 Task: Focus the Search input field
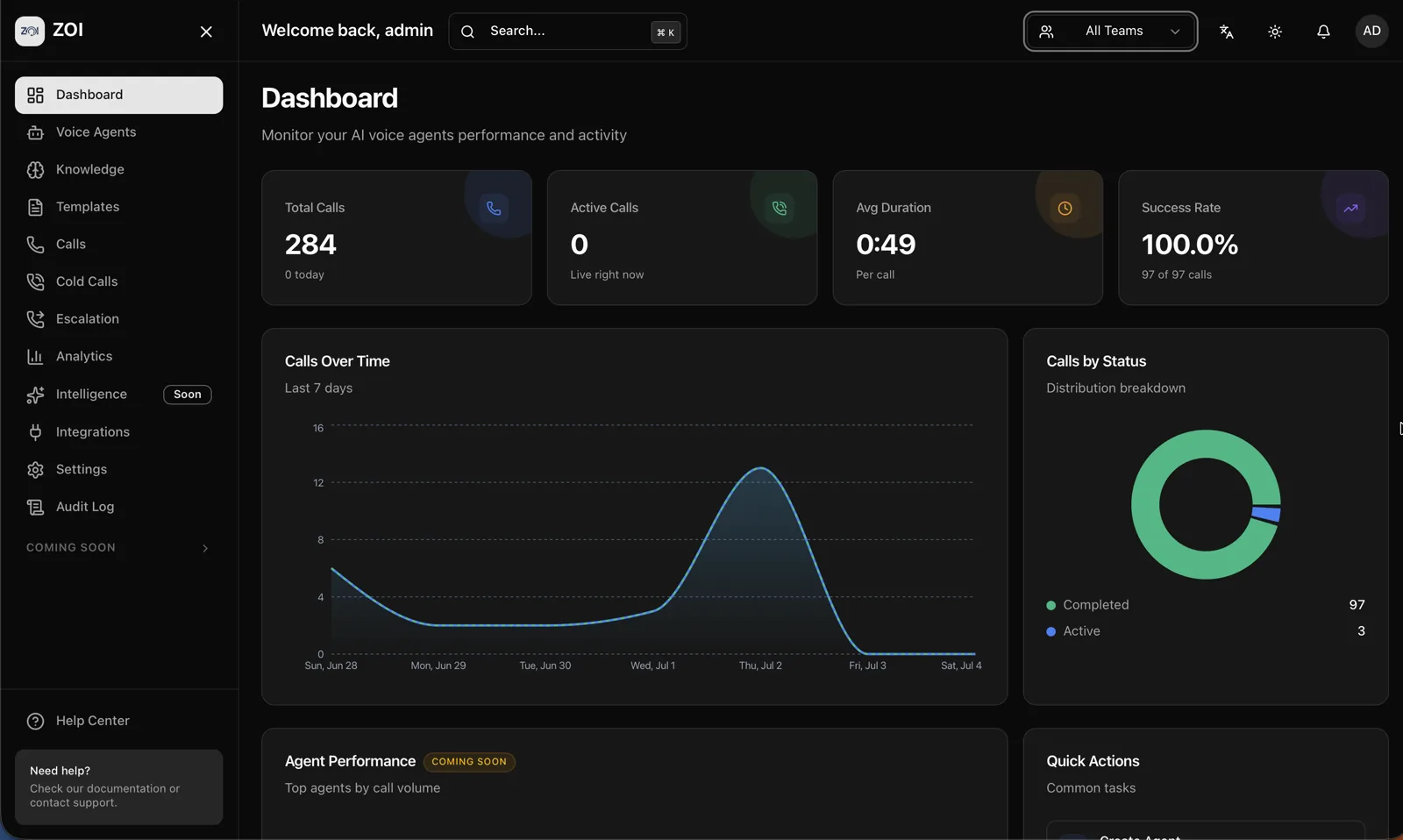[x=567, y=32]
